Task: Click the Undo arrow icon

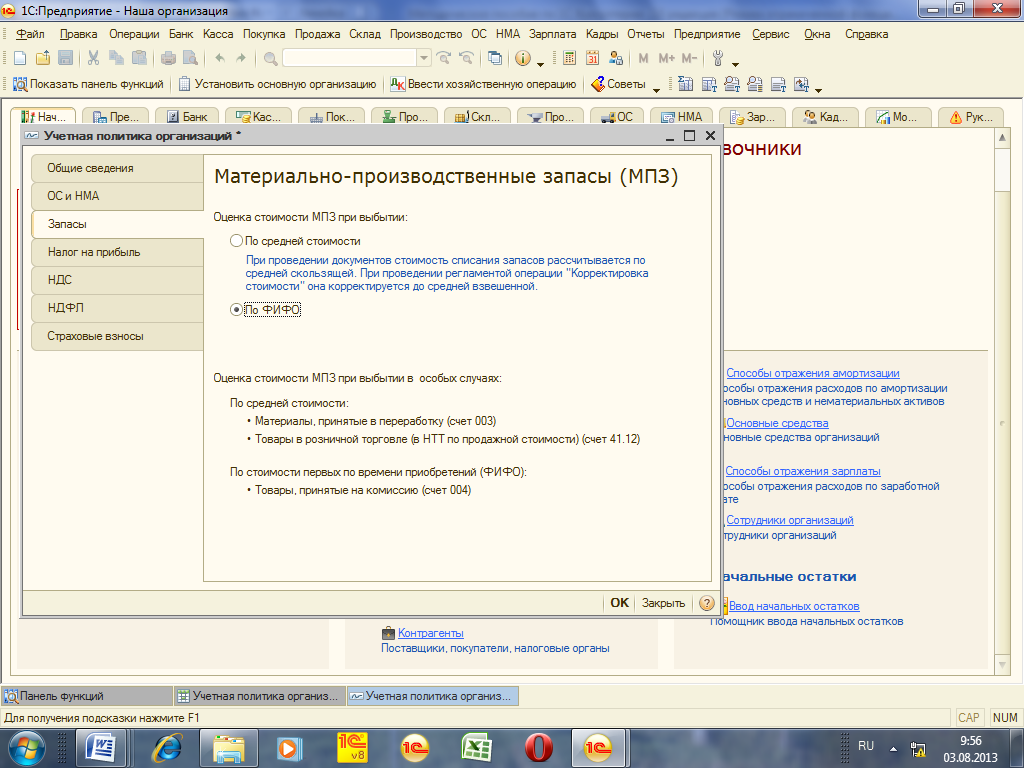Action: pyautogui.click(x=219, y=58)
